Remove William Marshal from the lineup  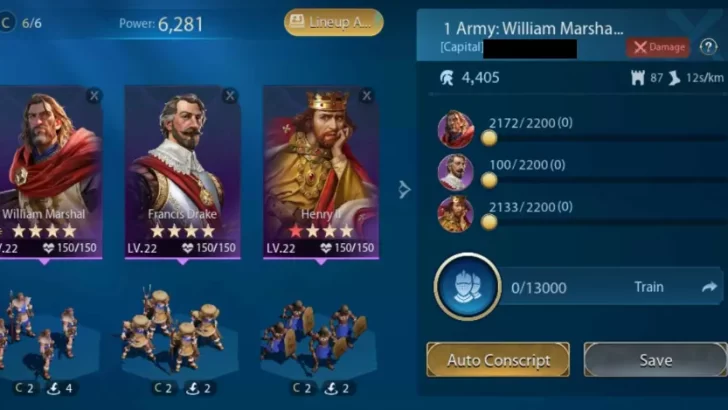click(x=94, y=96)
